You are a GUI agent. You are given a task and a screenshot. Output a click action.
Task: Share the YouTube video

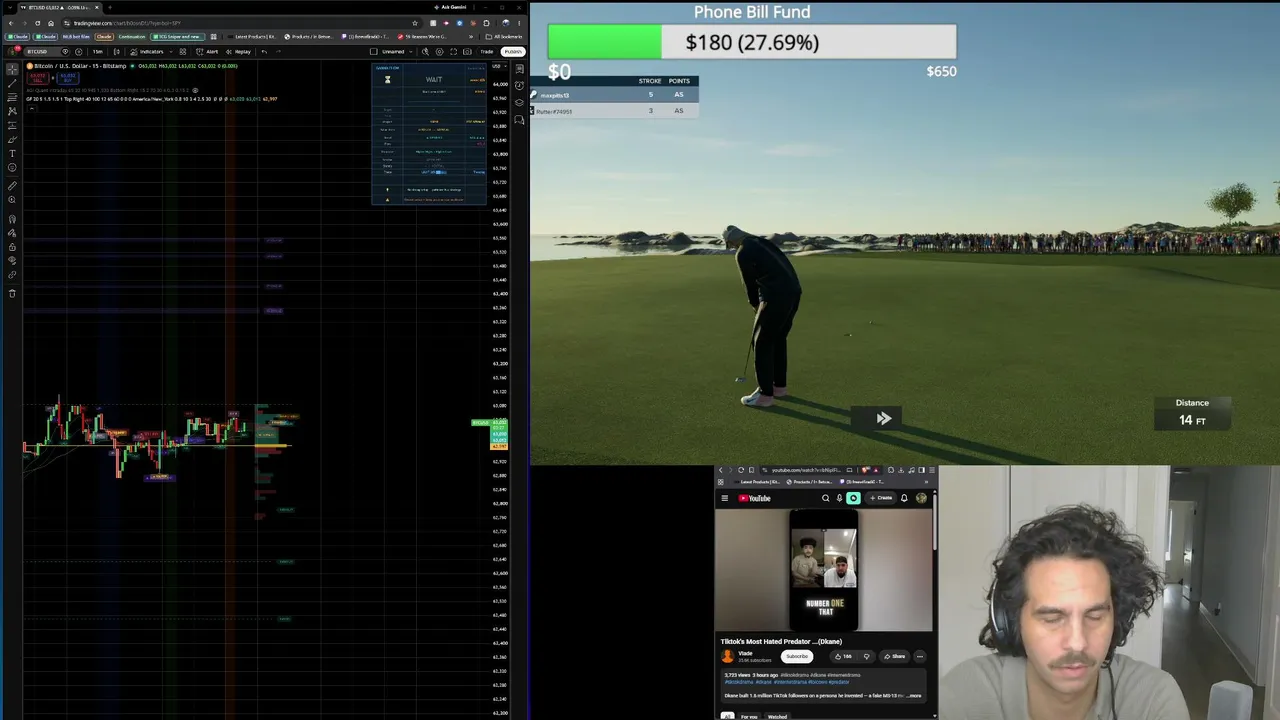[895, 656]
